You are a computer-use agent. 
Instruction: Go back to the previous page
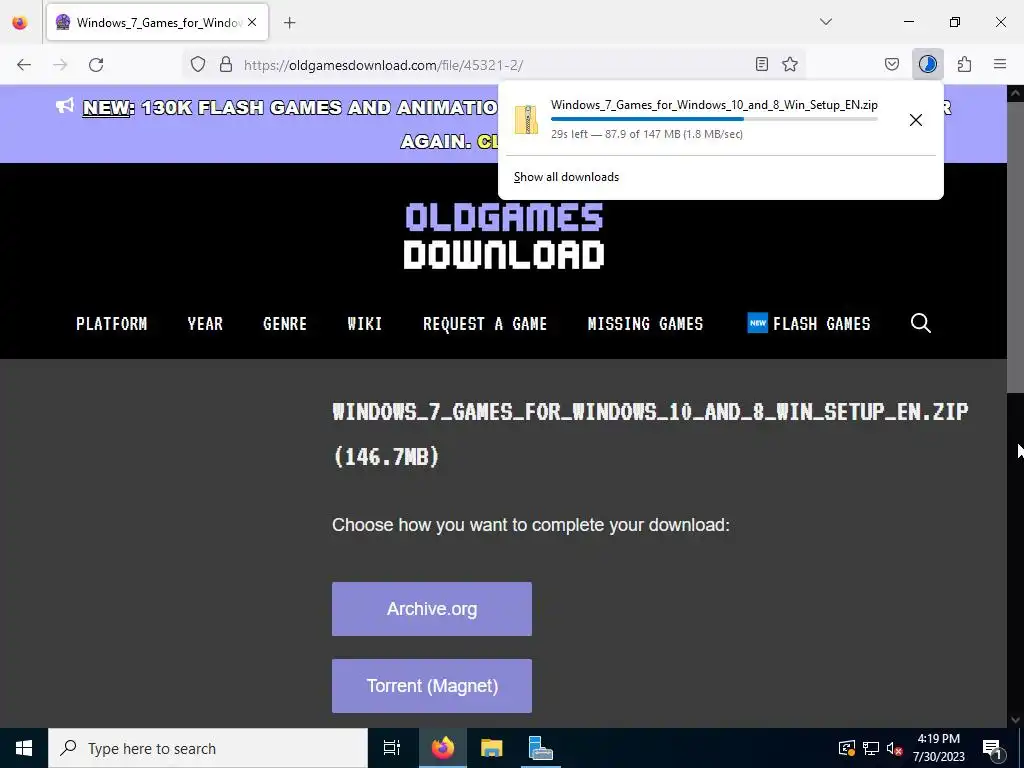24,65
